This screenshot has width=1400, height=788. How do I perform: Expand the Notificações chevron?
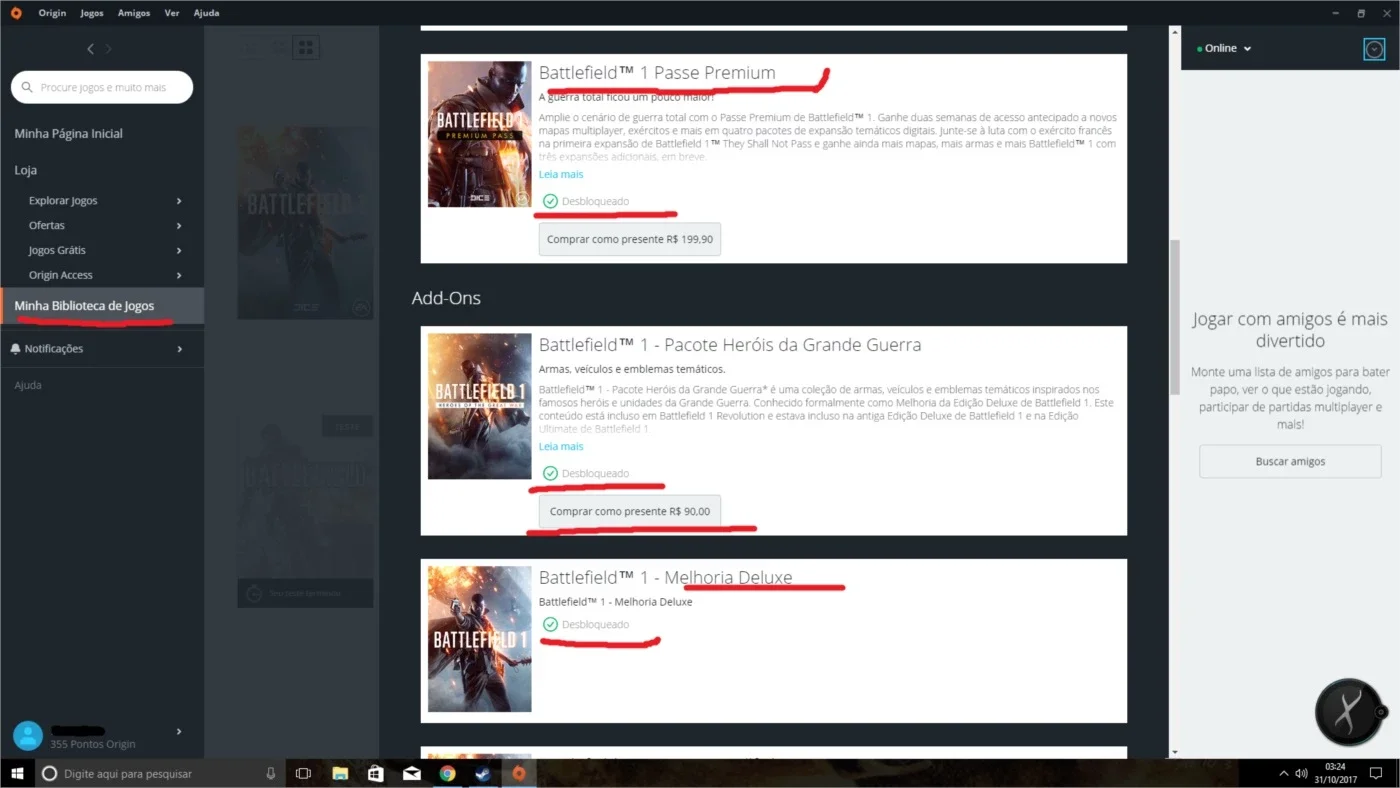tap(179, 349)
